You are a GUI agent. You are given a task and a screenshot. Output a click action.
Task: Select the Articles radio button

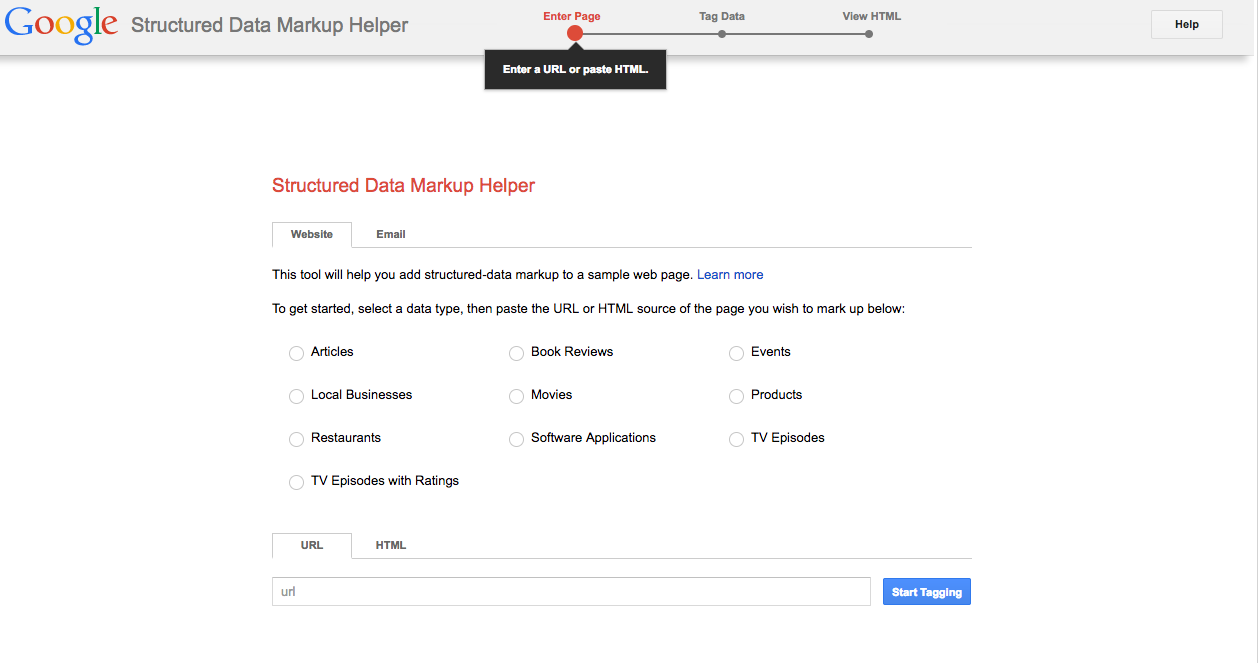pos(296,353)
